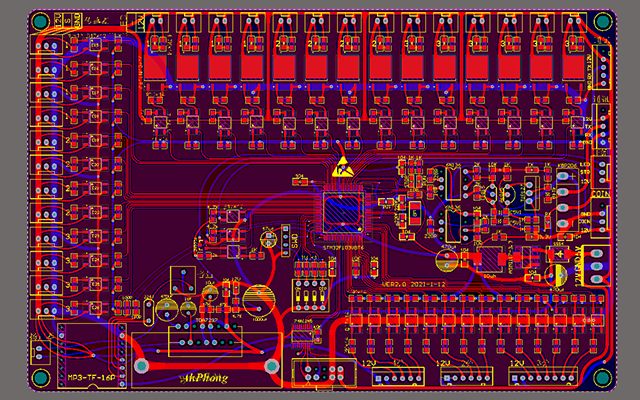Click the KBP206 bridge rectifier footprint
The image size is (640, 400).
tap(567, 200)
